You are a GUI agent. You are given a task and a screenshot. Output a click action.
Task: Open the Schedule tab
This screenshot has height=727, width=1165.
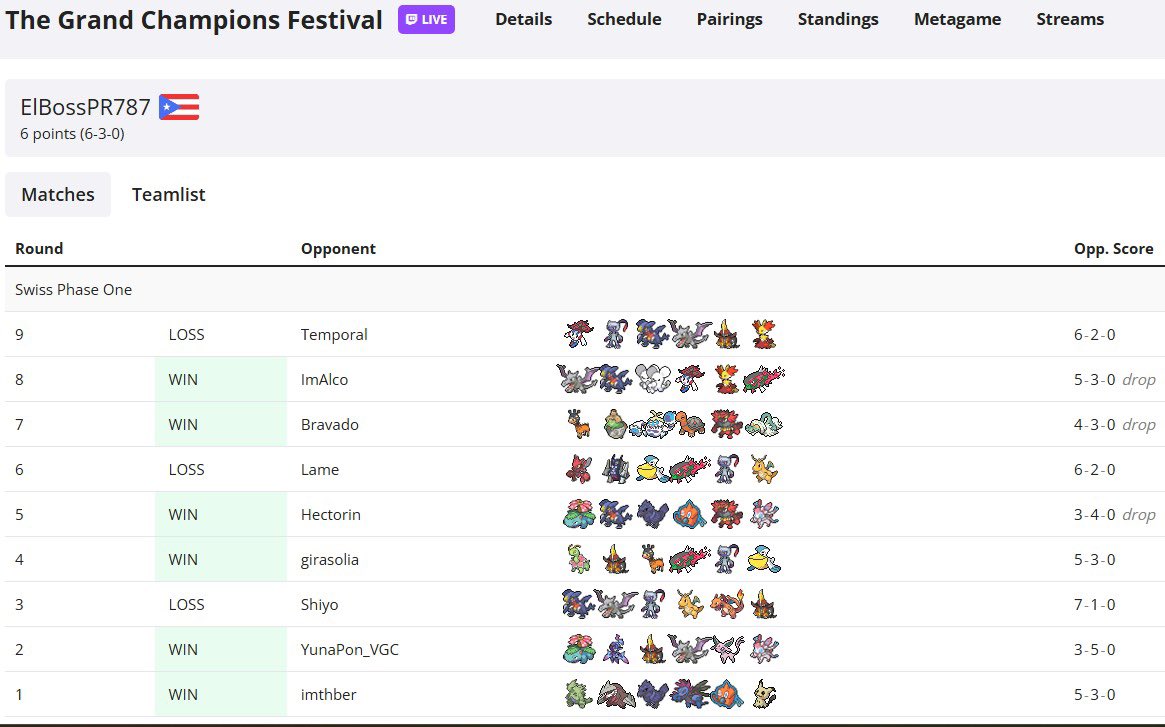(x=624, y=19)
